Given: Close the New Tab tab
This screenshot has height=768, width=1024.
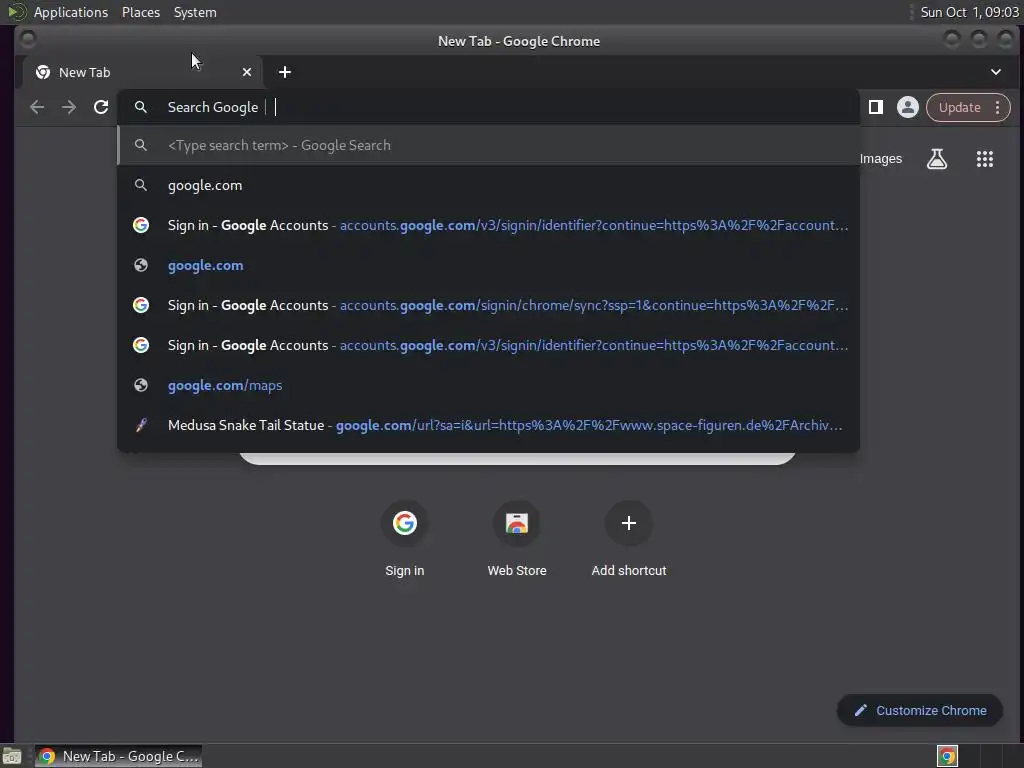Looking at the screenshot, I should coord(247,72).
